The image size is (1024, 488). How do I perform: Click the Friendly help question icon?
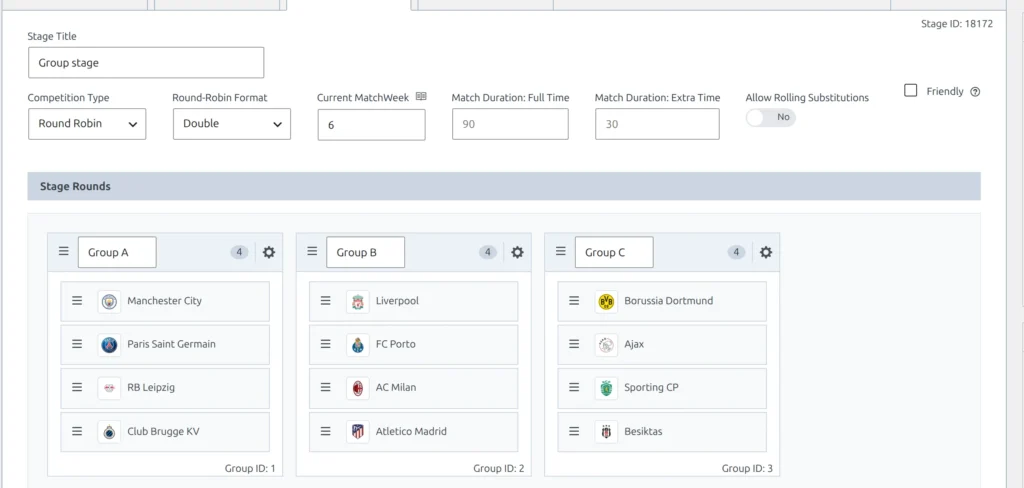975,92
